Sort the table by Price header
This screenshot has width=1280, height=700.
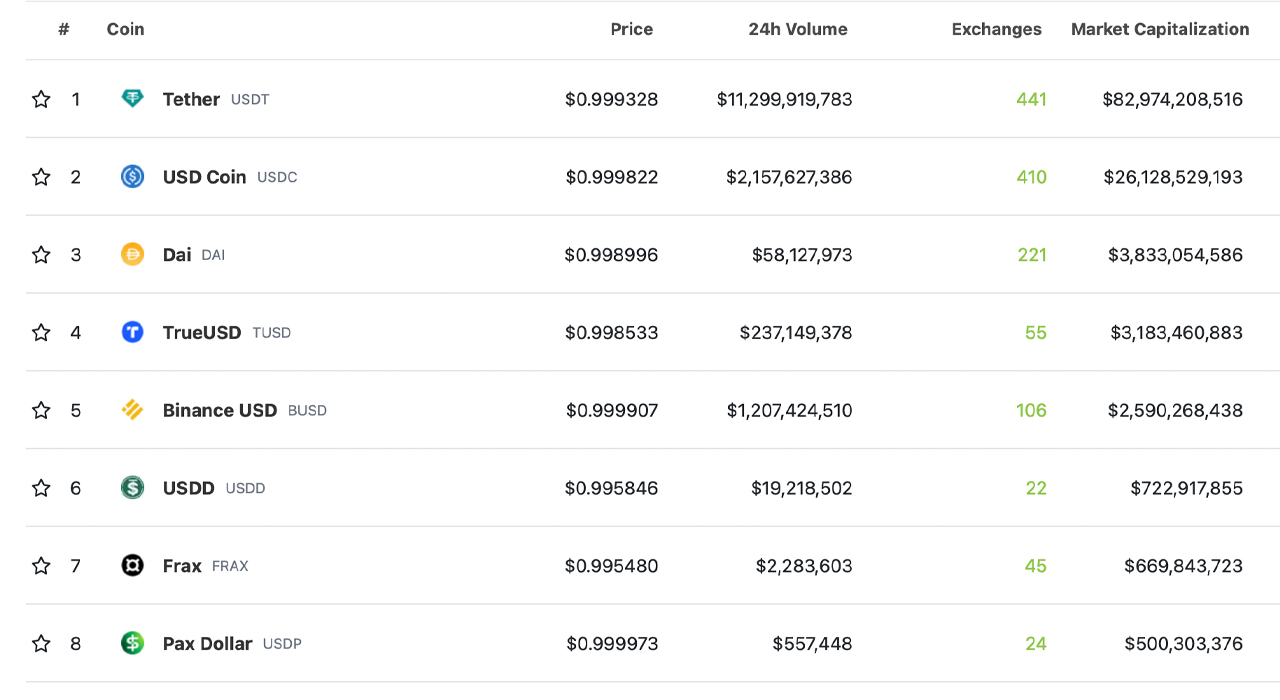[x=631, y=29]
